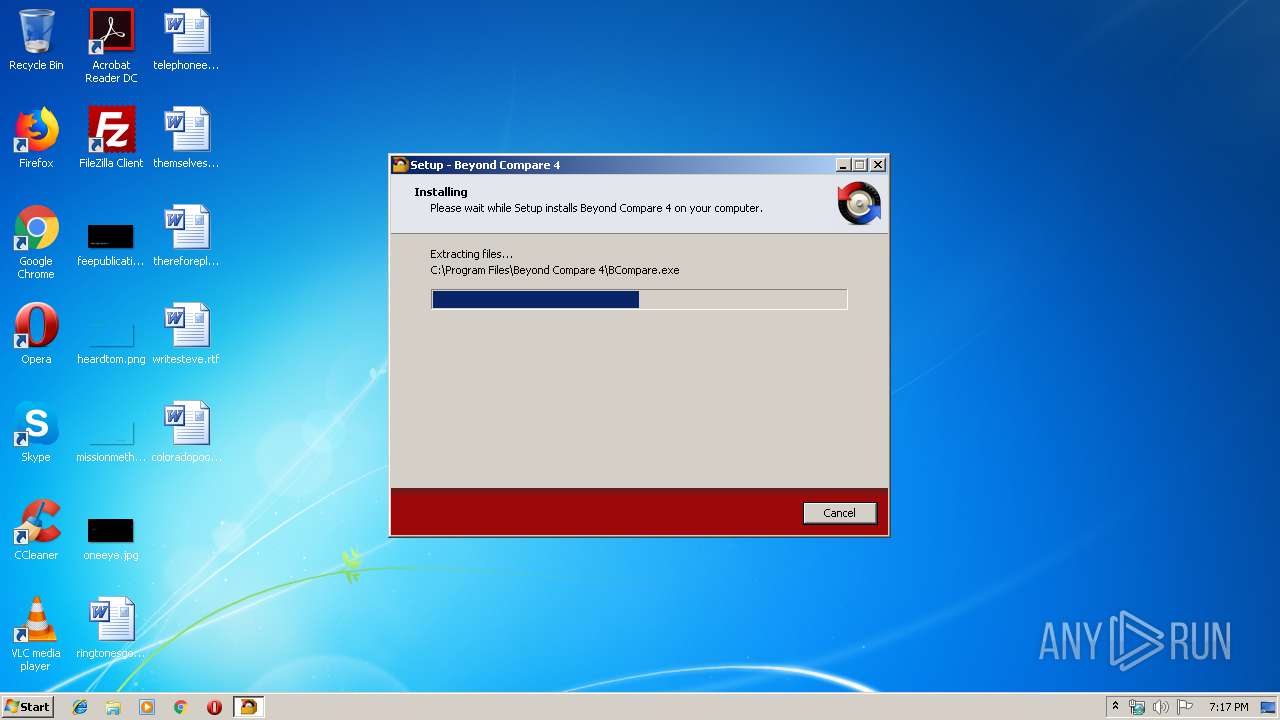Open Chrome from the taskbar
Image resolution: width=1280 pixels, height=720 pixels.
click(180, 707)
